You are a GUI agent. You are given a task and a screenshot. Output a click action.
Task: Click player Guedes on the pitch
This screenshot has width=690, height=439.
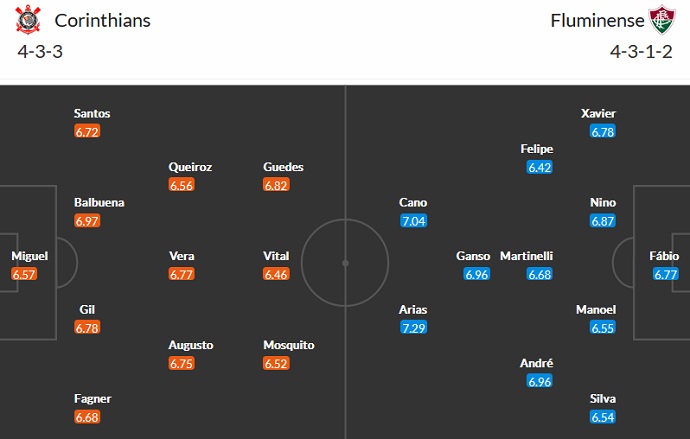click(x=283, y=167)
